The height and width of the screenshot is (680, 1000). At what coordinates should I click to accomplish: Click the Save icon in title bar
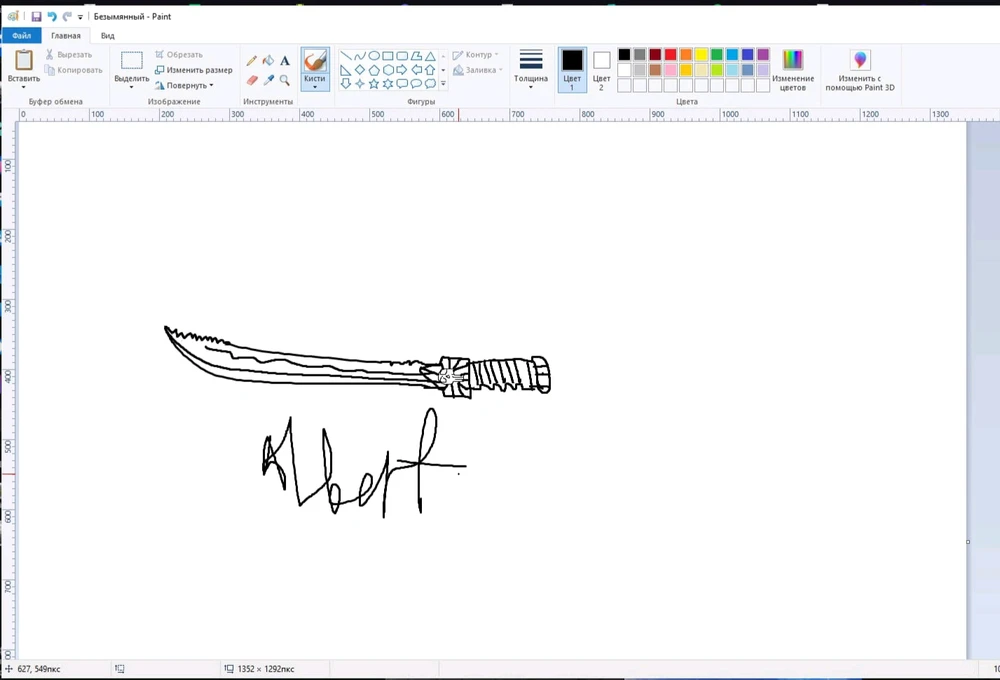[x=36, y=17]
